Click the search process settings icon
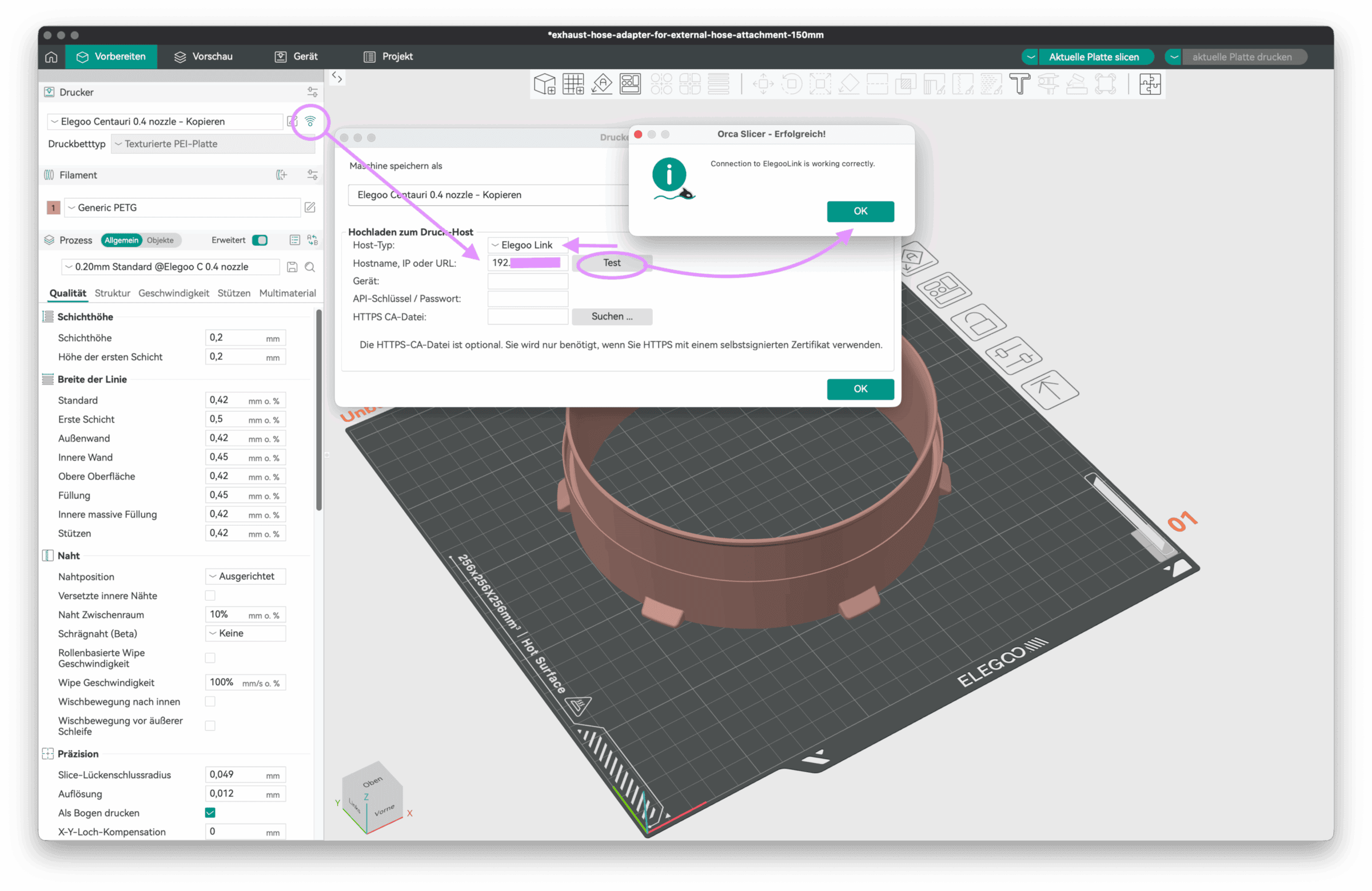 (x=310, y=267)
